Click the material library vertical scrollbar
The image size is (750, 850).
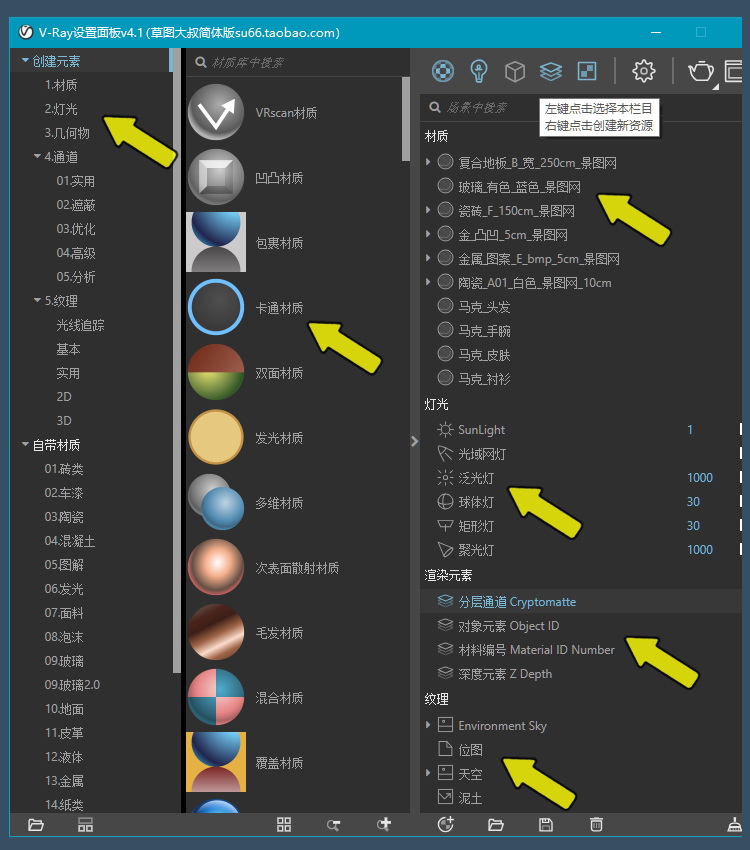click(405, 119)
